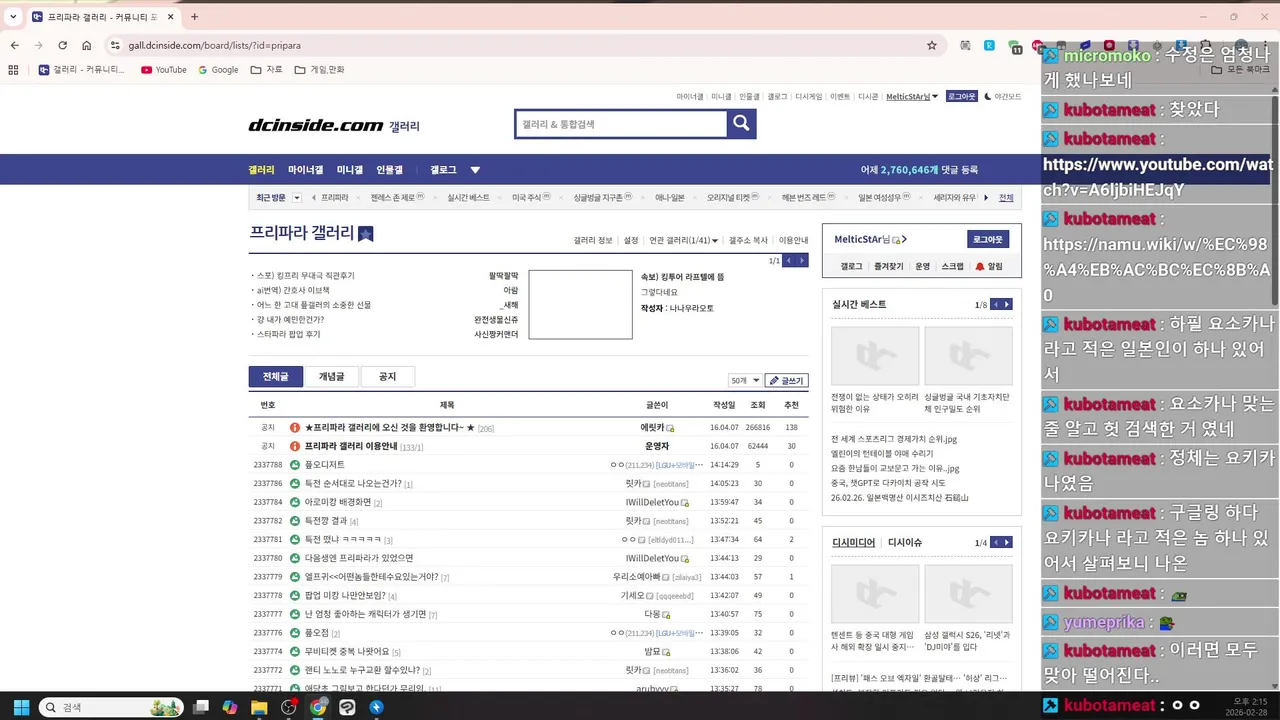This screenshot has width=1280, height=720.
Task: Open Windows Start menu
Action: point(21,707)
